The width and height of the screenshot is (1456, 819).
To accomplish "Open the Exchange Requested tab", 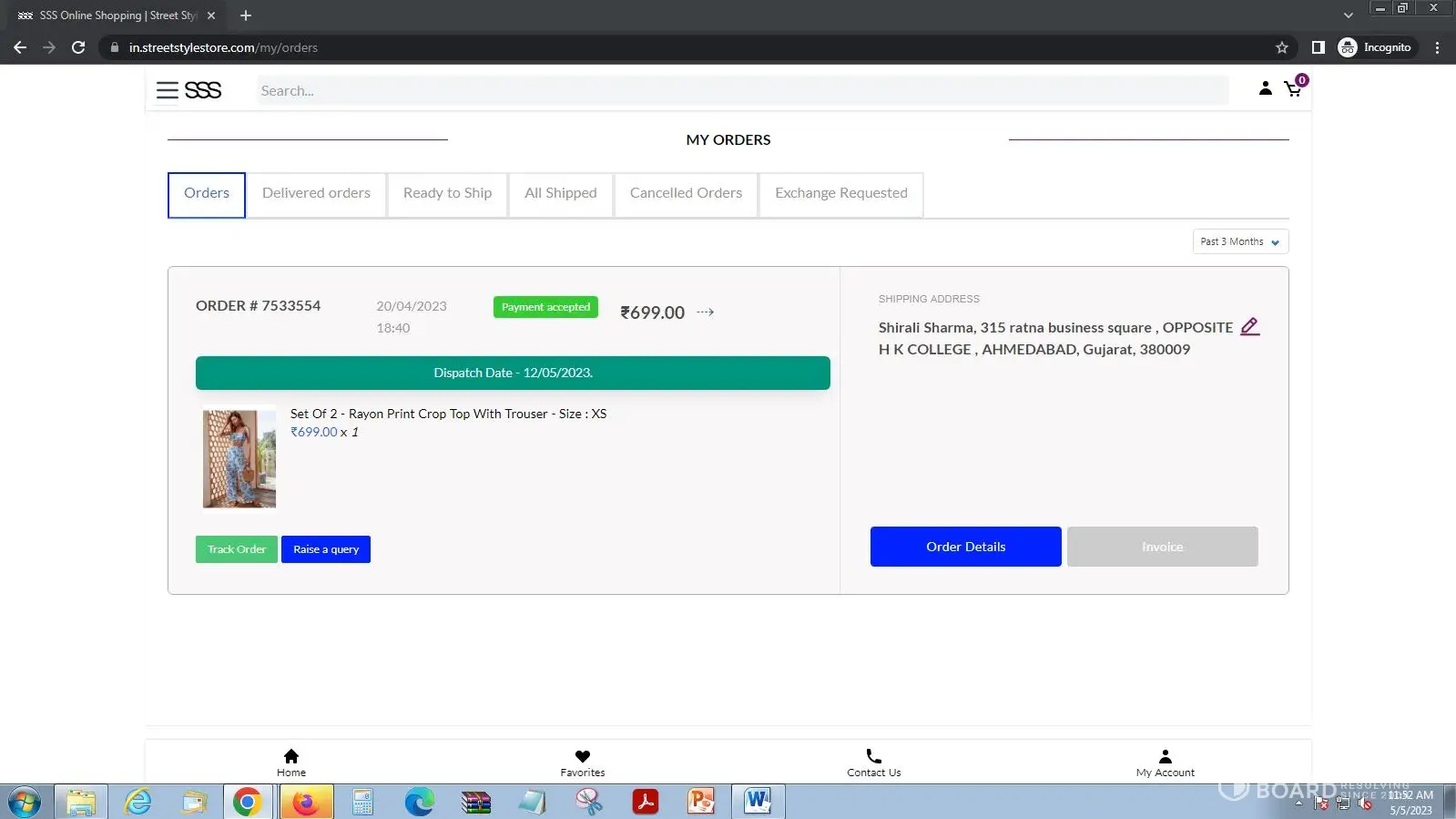I will (840, 193).
